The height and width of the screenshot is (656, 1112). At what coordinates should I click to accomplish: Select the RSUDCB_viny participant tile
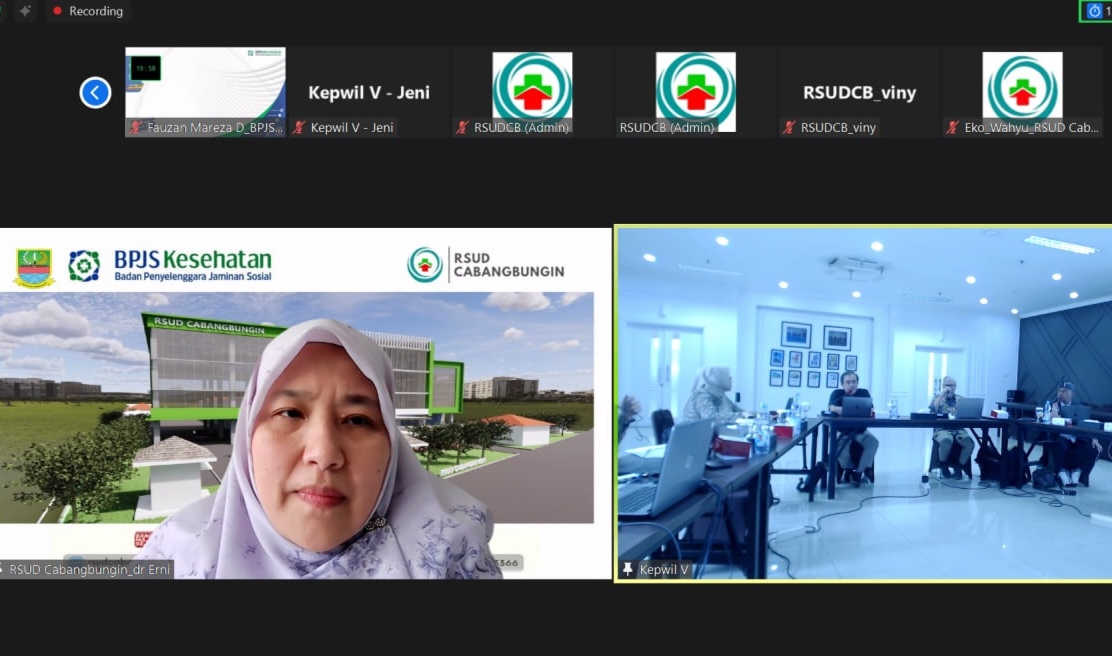859,92
